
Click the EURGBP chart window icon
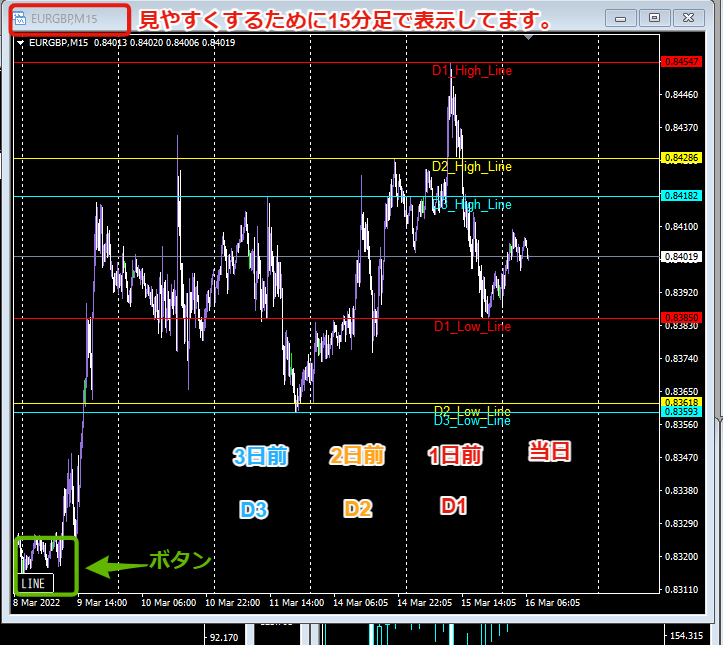(19, 19)
